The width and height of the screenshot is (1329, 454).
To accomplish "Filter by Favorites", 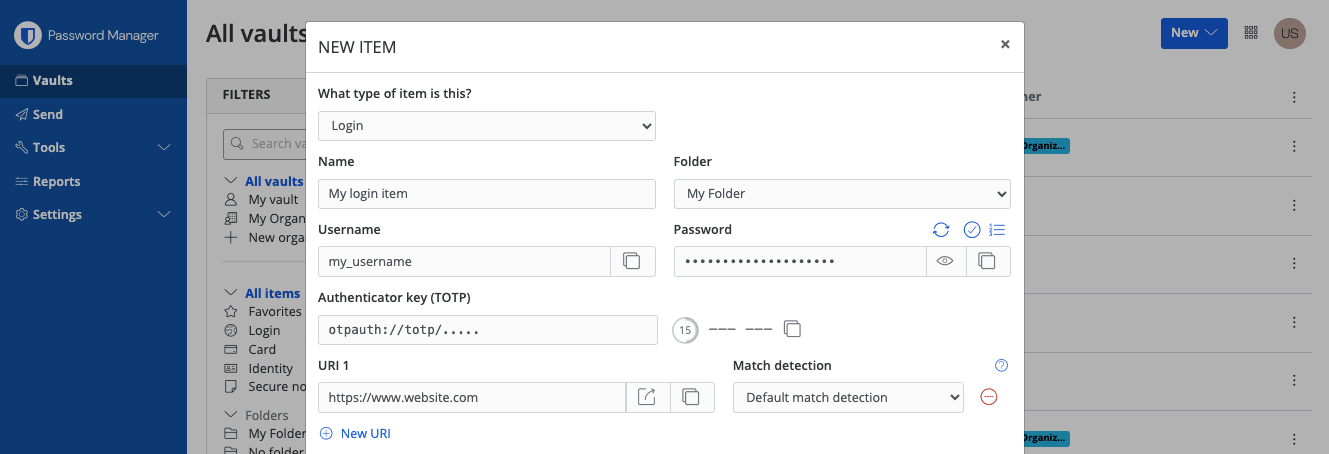I will pos(275,312).
